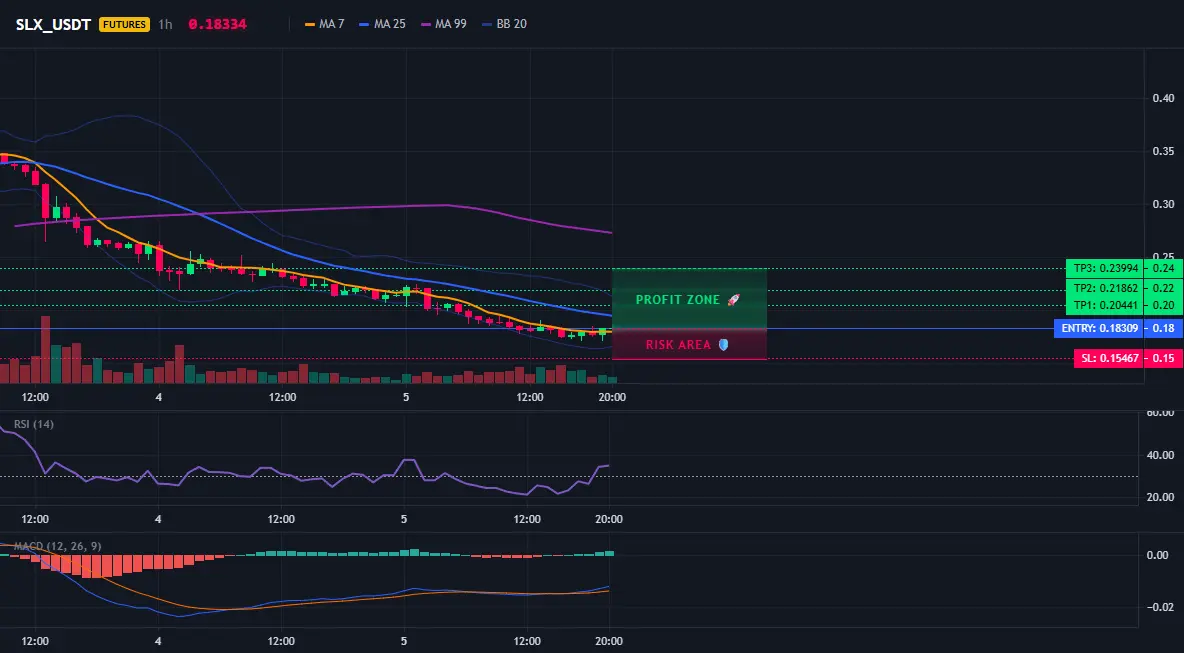This screenshot has width=1184, height=653.
Task: Select the 1h timeframe label
Action: coord(165,24)
